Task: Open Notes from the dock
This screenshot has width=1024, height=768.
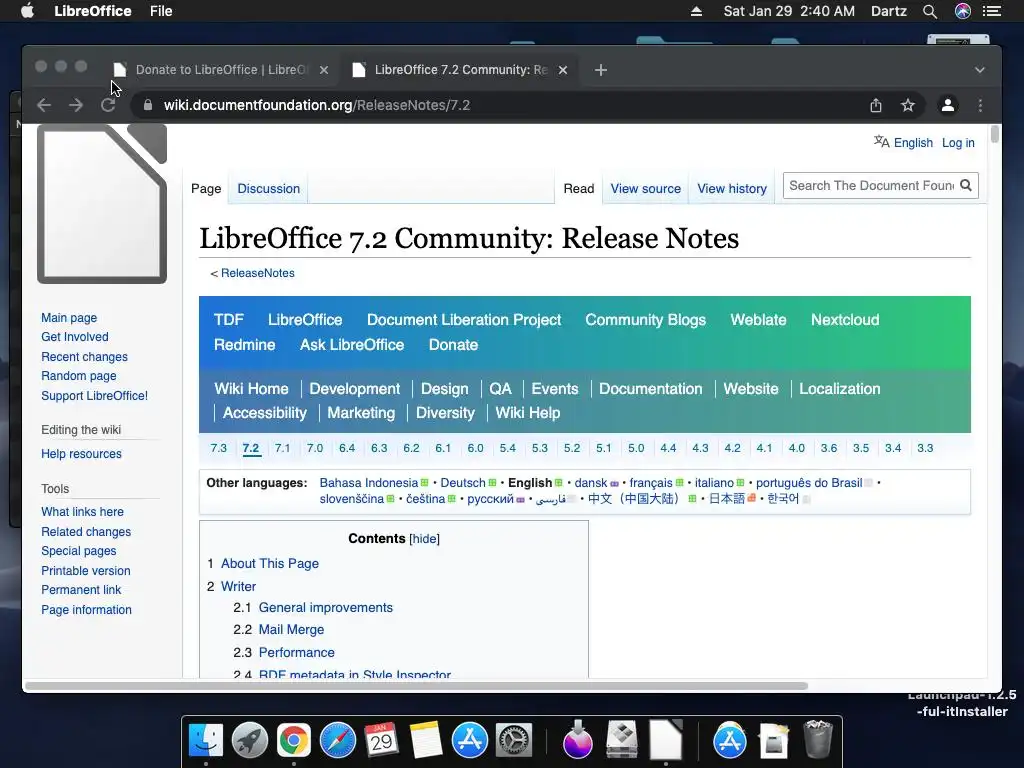Action: tap(426, 740)
